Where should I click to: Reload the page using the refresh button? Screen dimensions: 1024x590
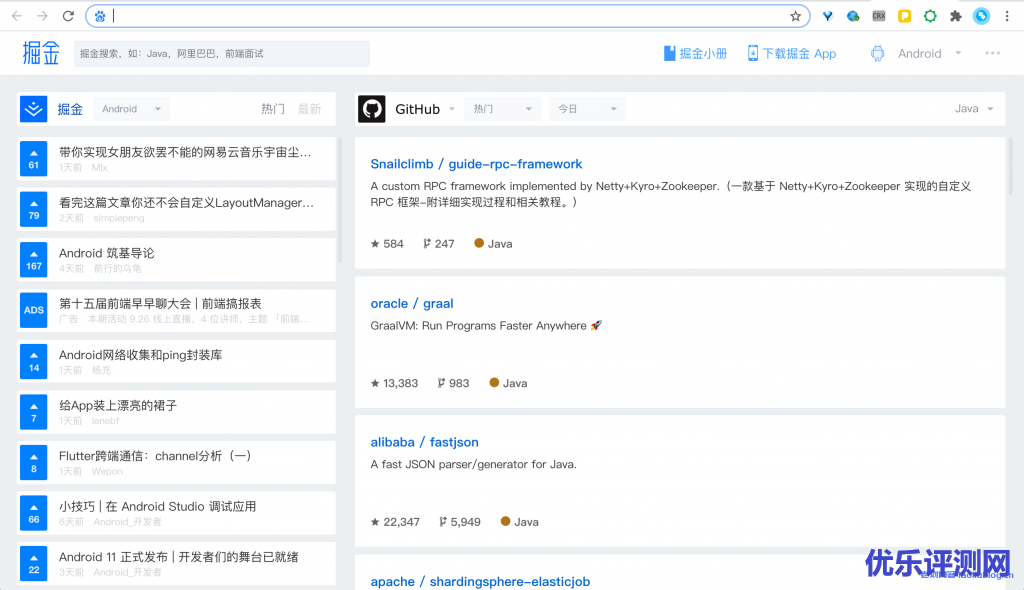[x=68, y=16]
